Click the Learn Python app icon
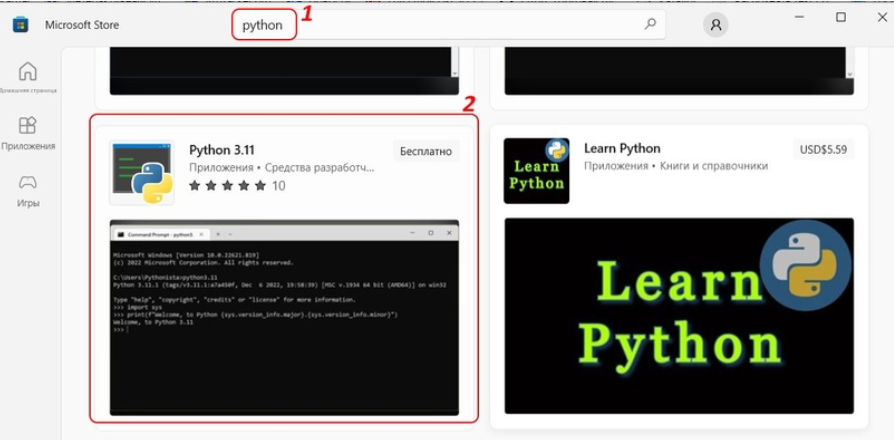The image size is (894, 440). pos(536,170)
